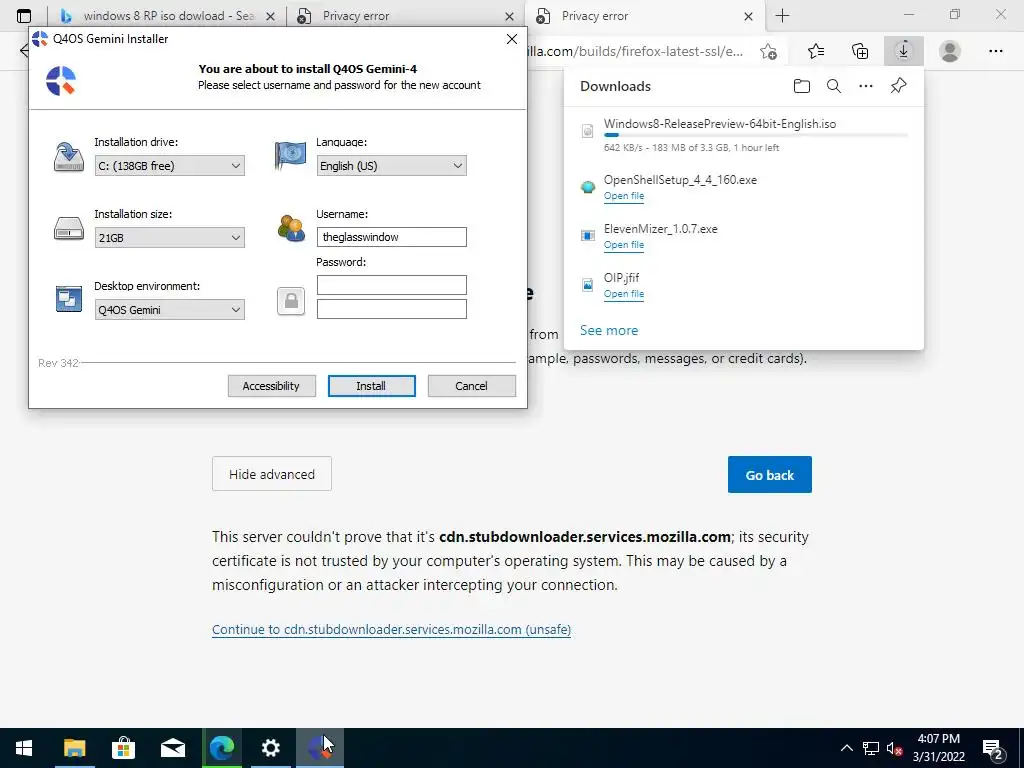Screen dimensions: 1024x768
Task: Open file link for OpenShellSetup_4_4_160.exe
Action: 624,196
